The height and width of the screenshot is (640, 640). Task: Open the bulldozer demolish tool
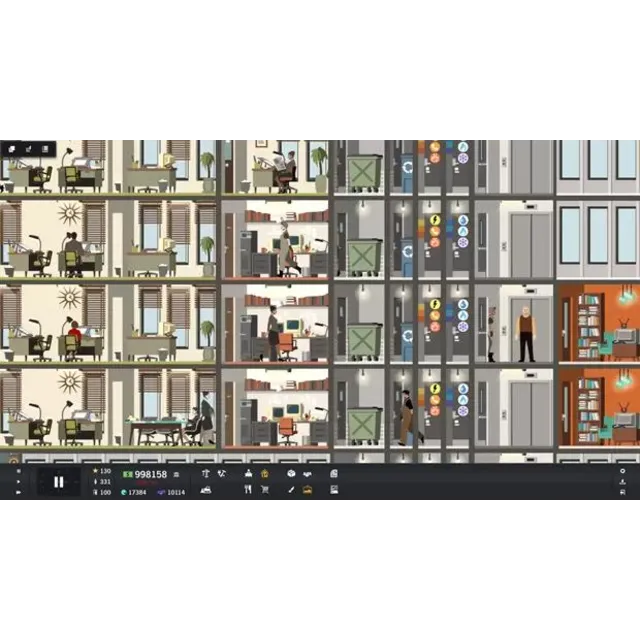pos(206,490)
